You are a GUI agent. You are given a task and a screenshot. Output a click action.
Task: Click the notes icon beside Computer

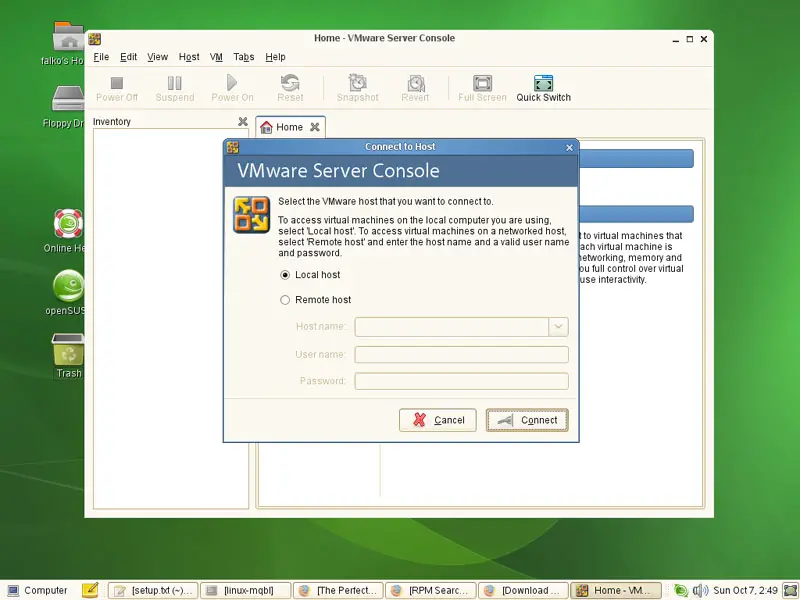pyautogui.click(x=90, y=590)
